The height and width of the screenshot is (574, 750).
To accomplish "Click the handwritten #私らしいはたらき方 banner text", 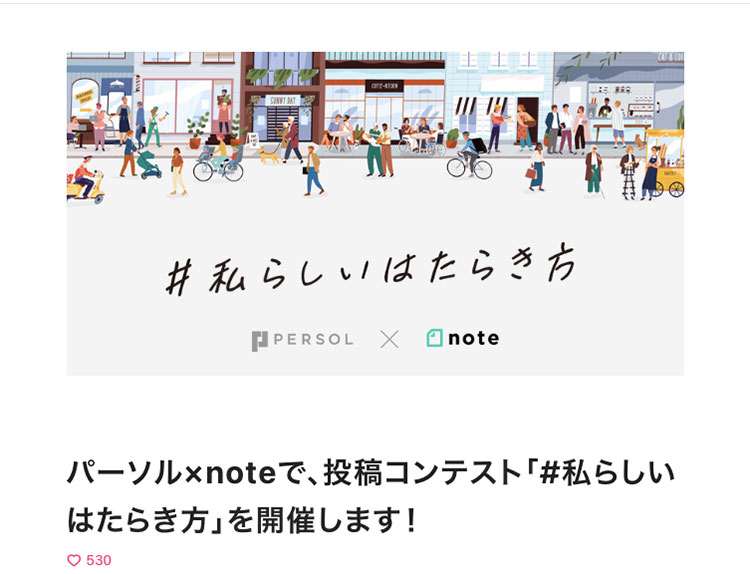I will click(370, 270).
